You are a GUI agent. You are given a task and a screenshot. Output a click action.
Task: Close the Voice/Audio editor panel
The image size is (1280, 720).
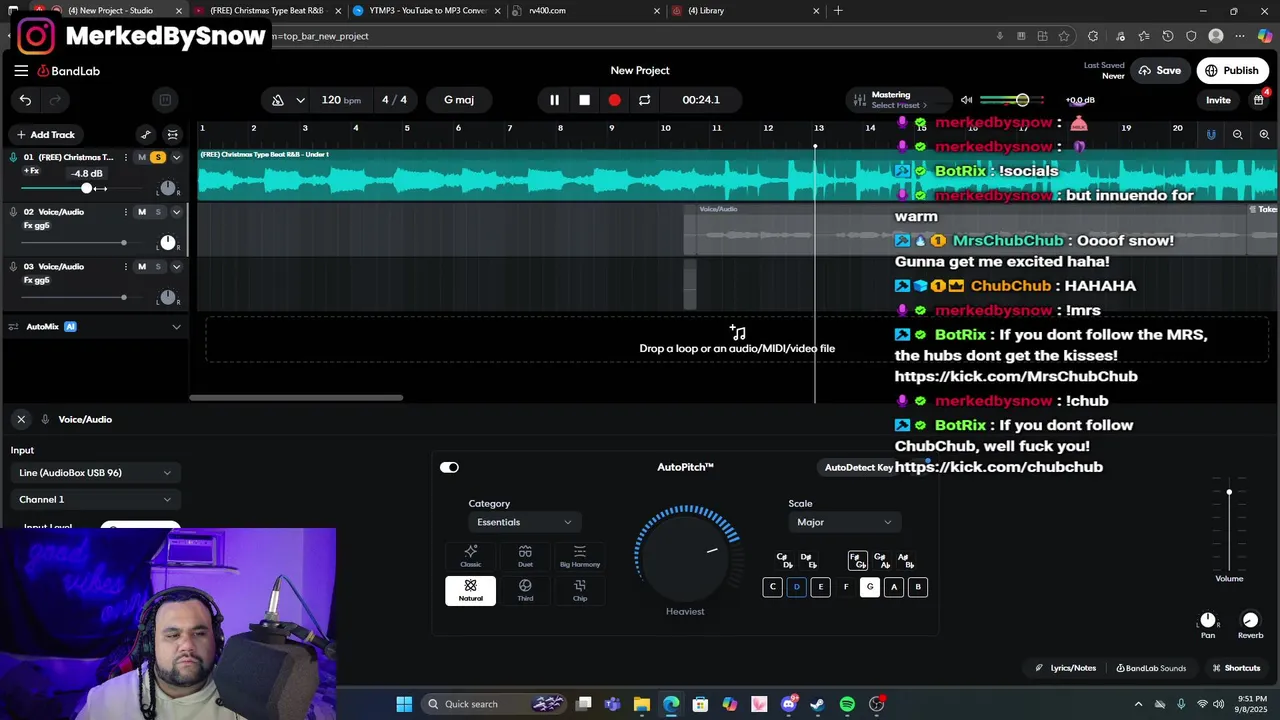click(x=21, y=420)
